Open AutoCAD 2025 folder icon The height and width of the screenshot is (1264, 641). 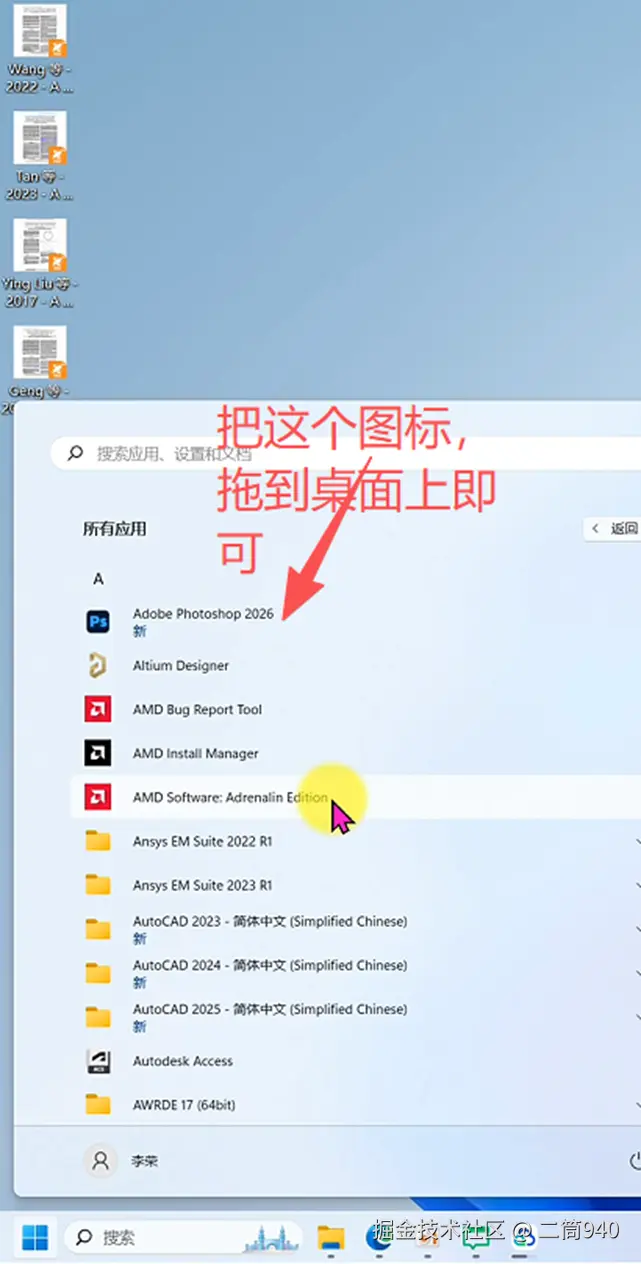click(98, 1018)
